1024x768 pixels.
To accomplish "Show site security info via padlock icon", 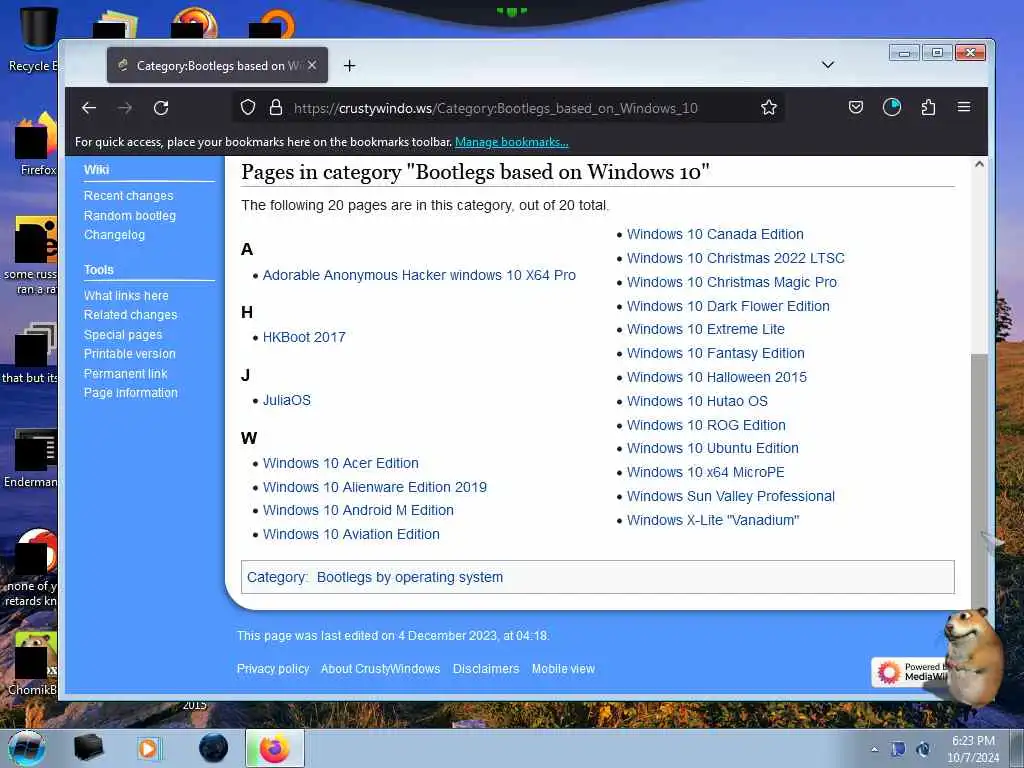I will [x=276, y=107].
